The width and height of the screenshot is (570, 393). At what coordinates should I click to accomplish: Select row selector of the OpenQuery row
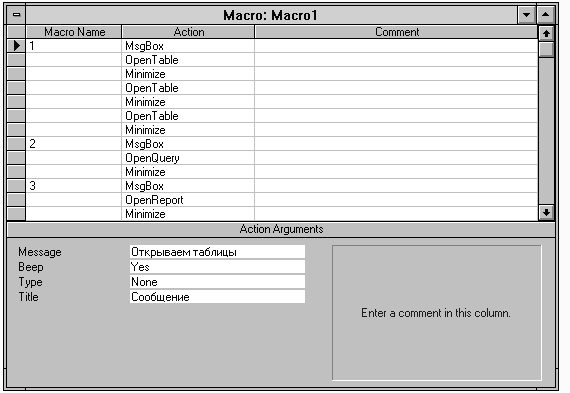16,158
